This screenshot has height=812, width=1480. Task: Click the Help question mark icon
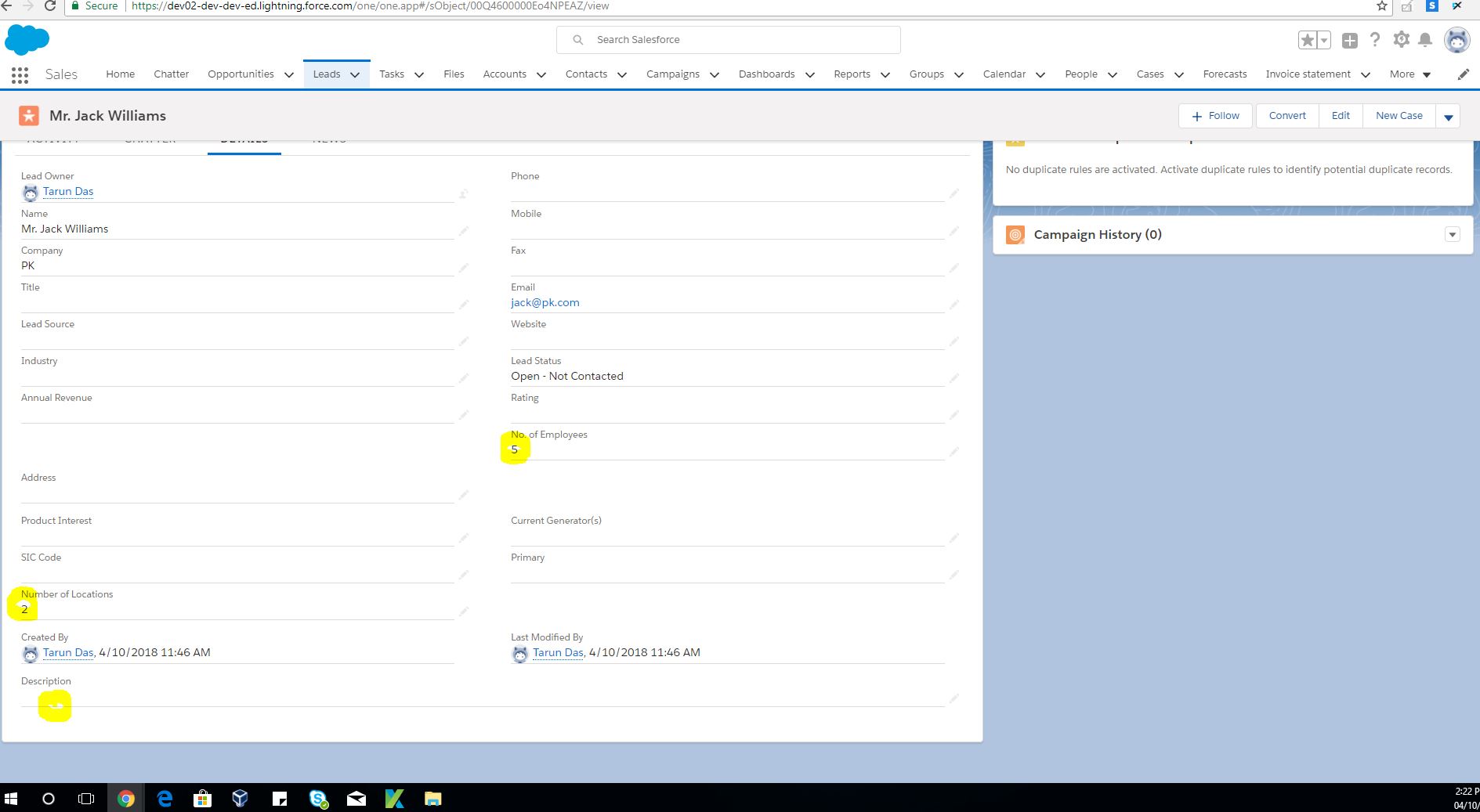click(1375, 40)
